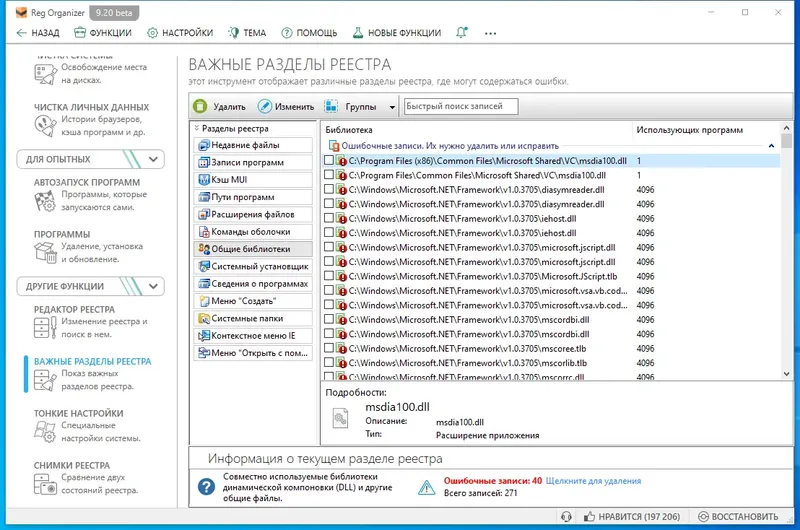Select Пути программ registry section

254,197
